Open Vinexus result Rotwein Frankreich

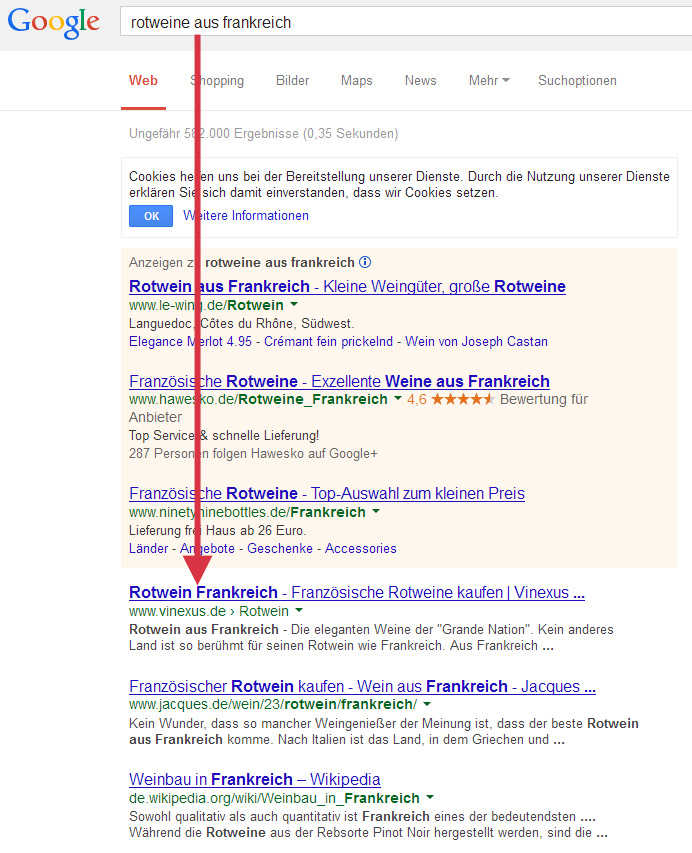coord(357,592)
